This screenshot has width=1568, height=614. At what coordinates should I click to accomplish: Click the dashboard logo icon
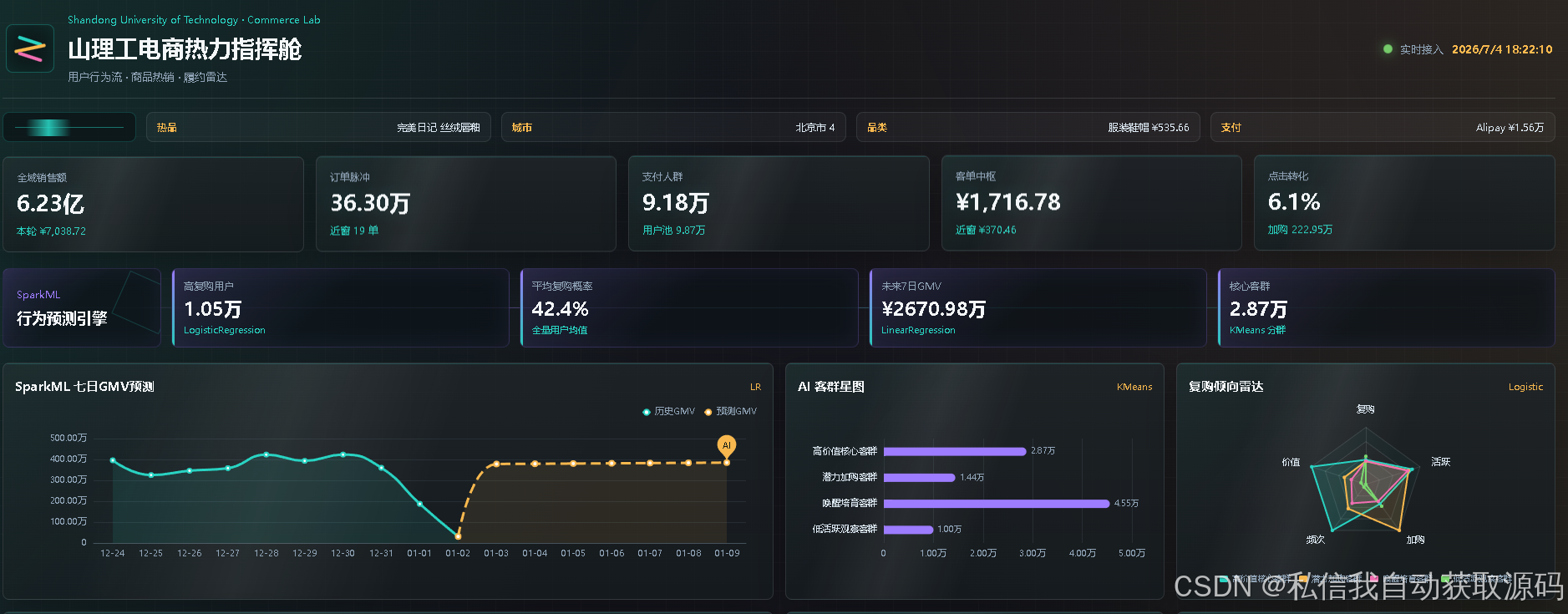[x=30, y=48]
